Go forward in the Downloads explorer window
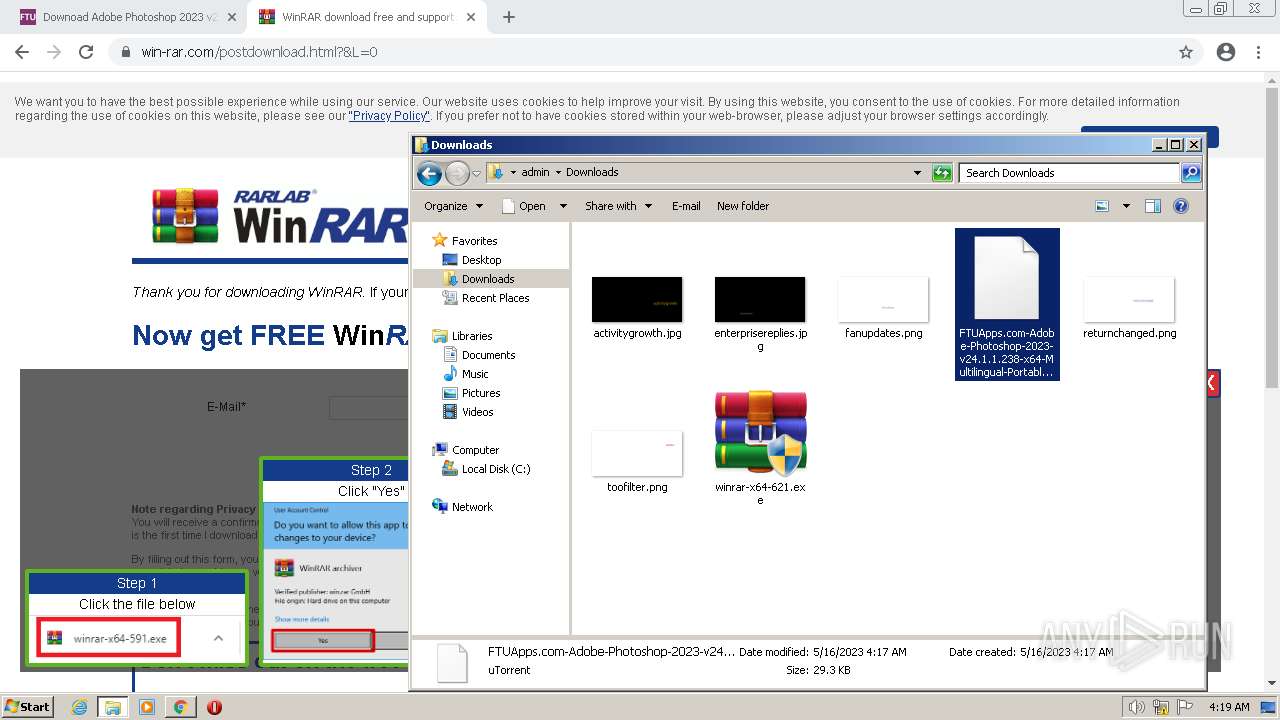 457,173
